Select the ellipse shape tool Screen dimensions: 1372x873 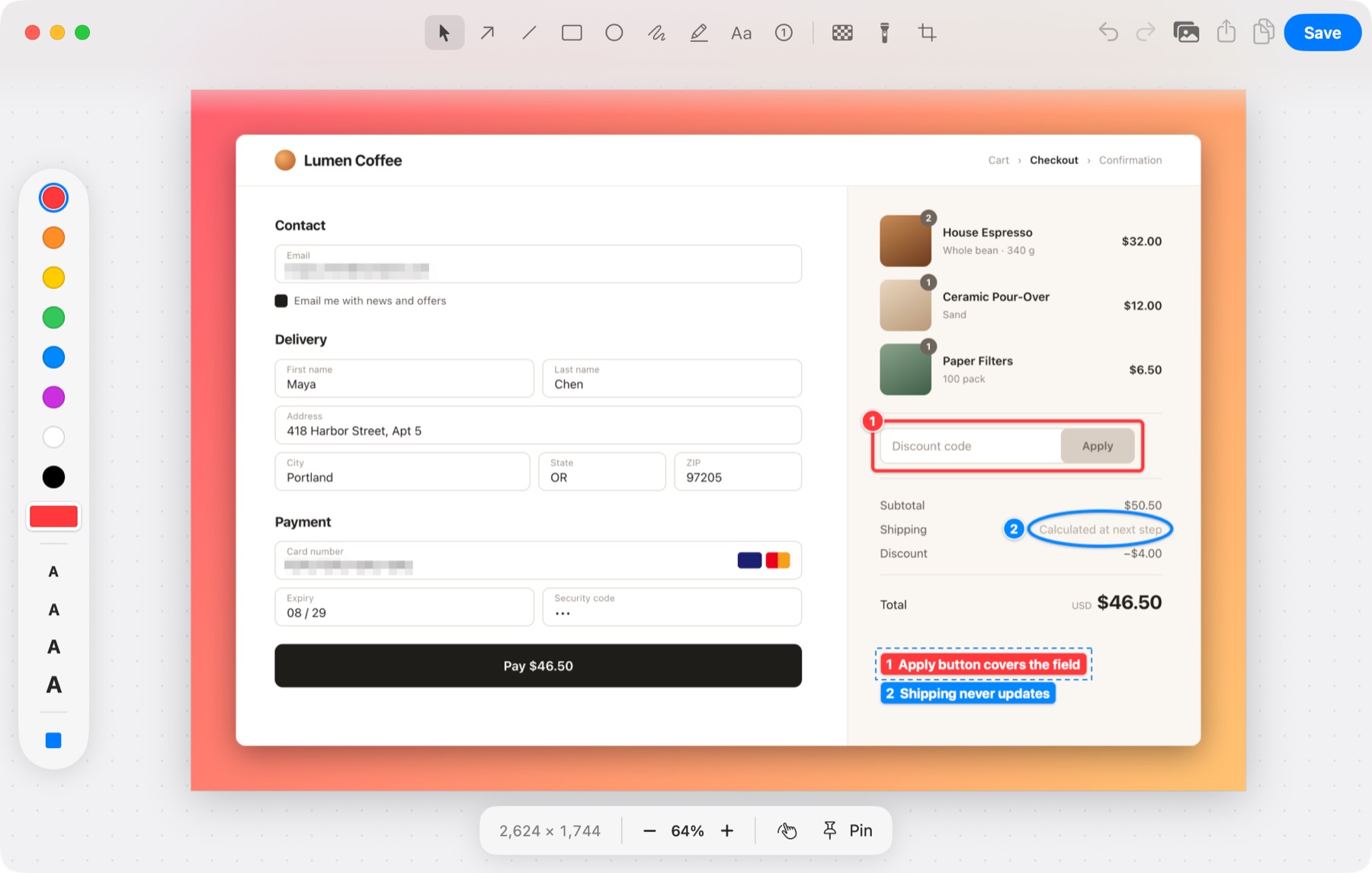[x=614, y=33]
